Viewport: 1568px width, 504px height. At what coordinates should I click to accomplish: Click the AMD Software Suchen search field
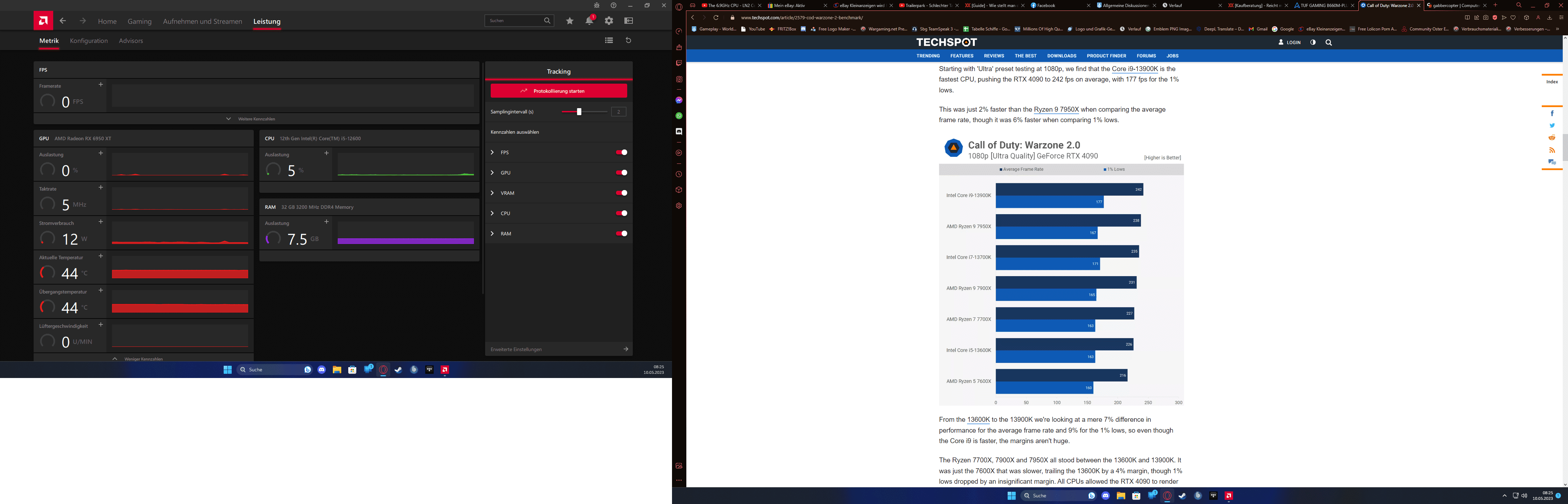click(519, 21)
